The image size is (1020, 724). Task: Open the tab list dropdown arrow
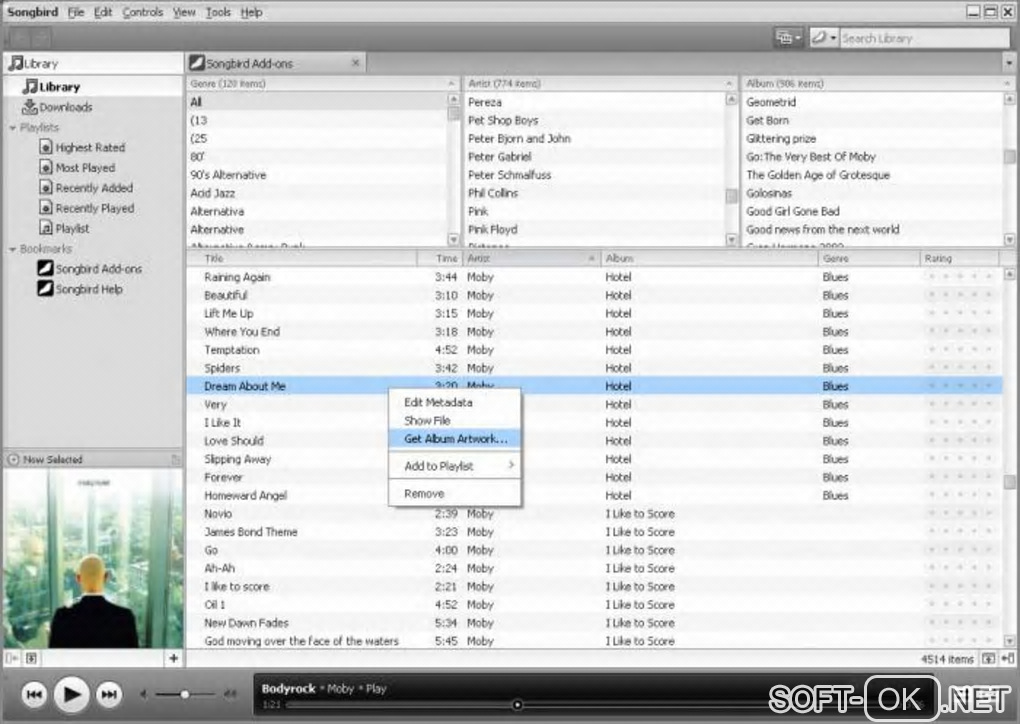click(1009, 63)
